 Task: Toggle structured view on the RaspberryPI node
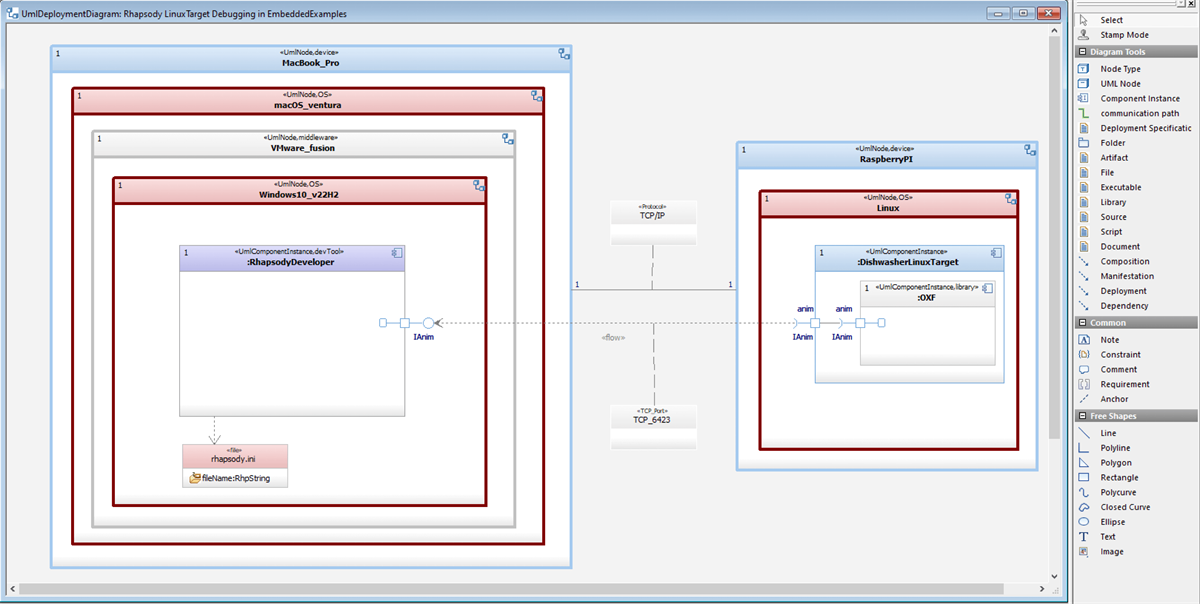(1030, 151)
